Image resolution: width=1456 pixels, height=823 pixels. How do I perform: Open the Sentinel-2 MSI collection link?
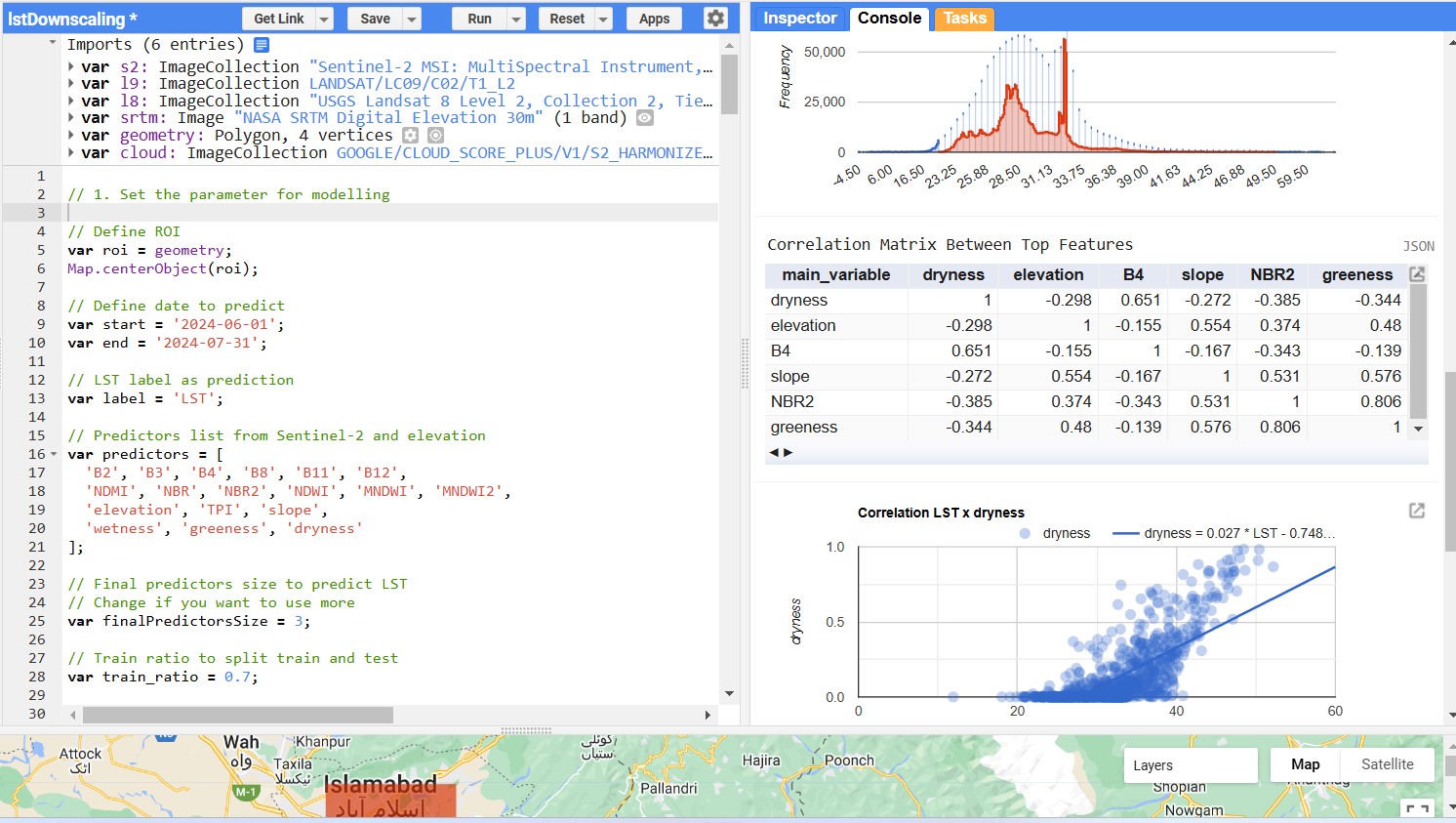coord(508,66)
